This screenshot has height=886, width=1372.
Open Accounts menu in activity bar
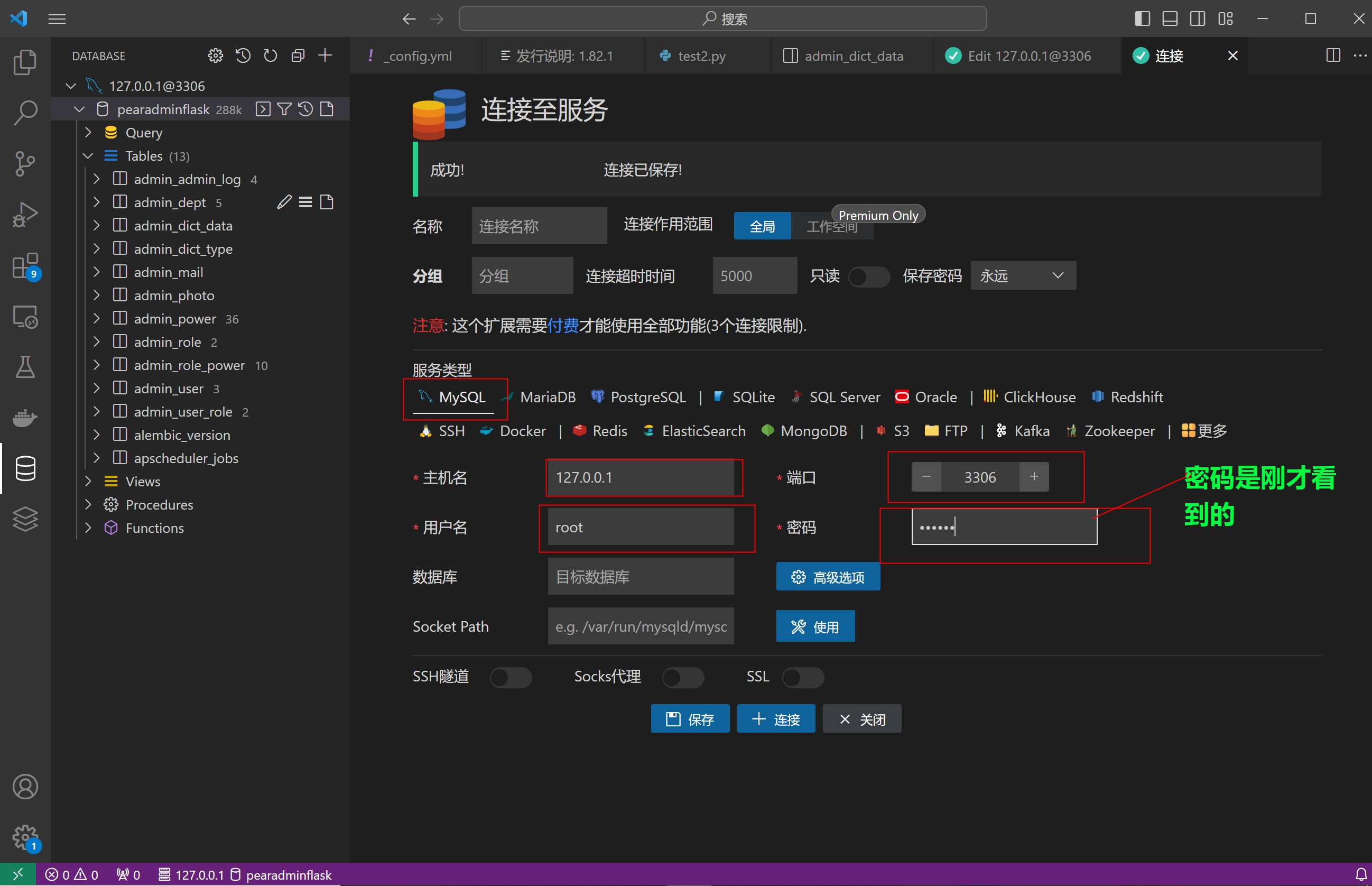[x=25, y=787]
